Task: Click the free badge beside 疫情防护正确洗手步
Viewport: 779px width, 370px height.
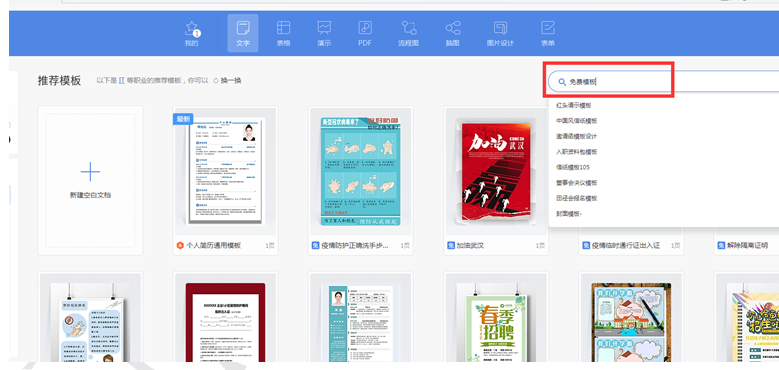Action: pos(315,245)
